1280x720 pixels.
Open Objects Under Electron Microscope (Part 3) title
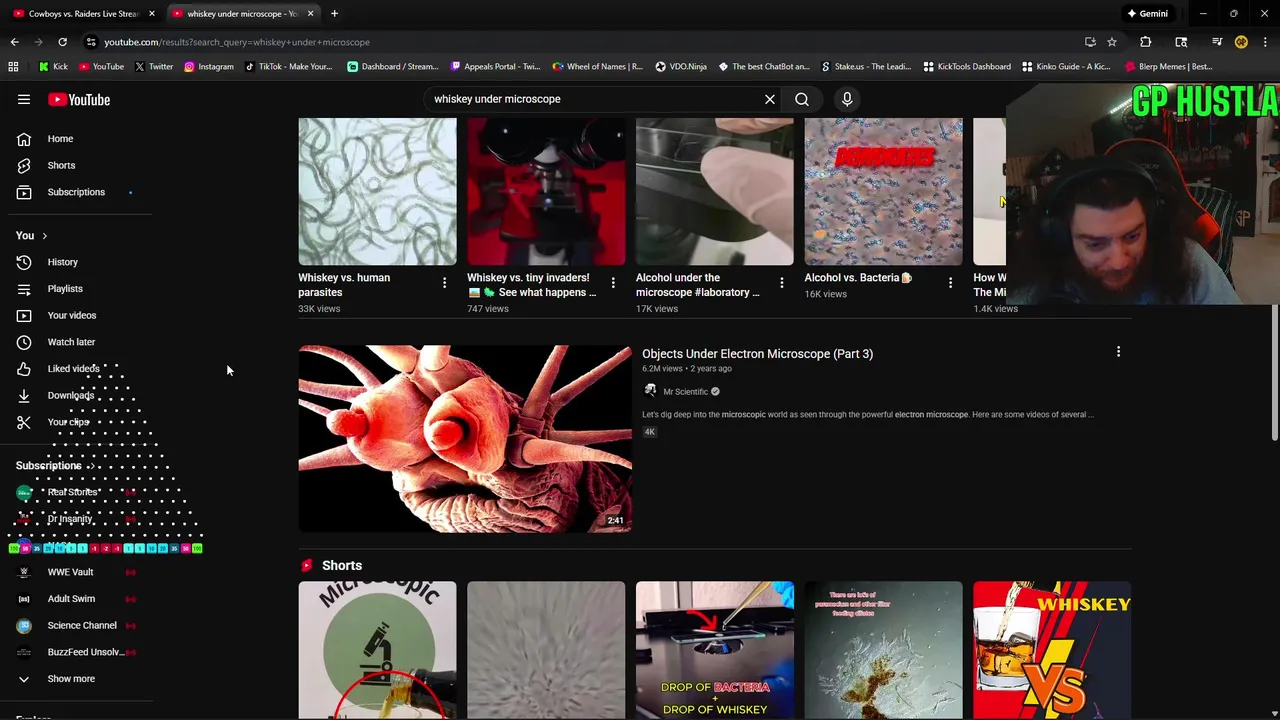click(757, 354)
